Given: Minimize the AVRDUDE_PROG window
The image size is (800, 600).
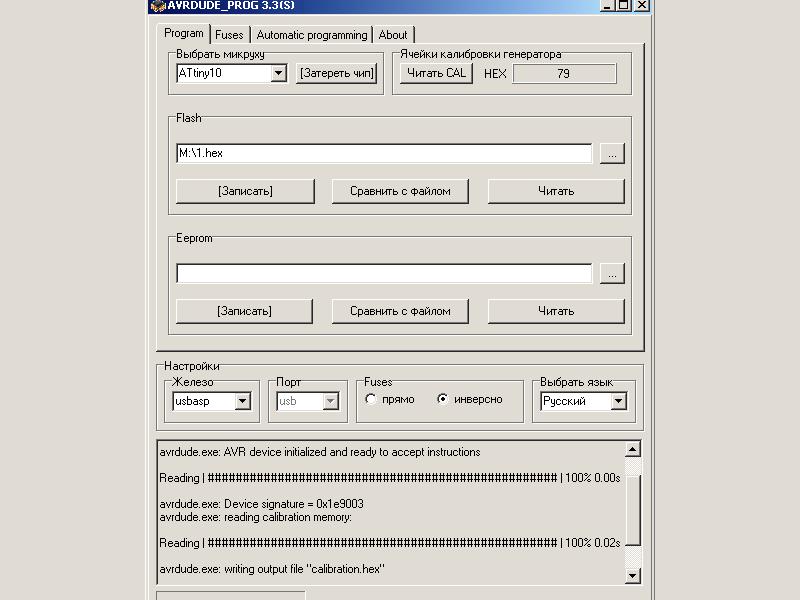Looking at the screenshot, I should point(607,5).
